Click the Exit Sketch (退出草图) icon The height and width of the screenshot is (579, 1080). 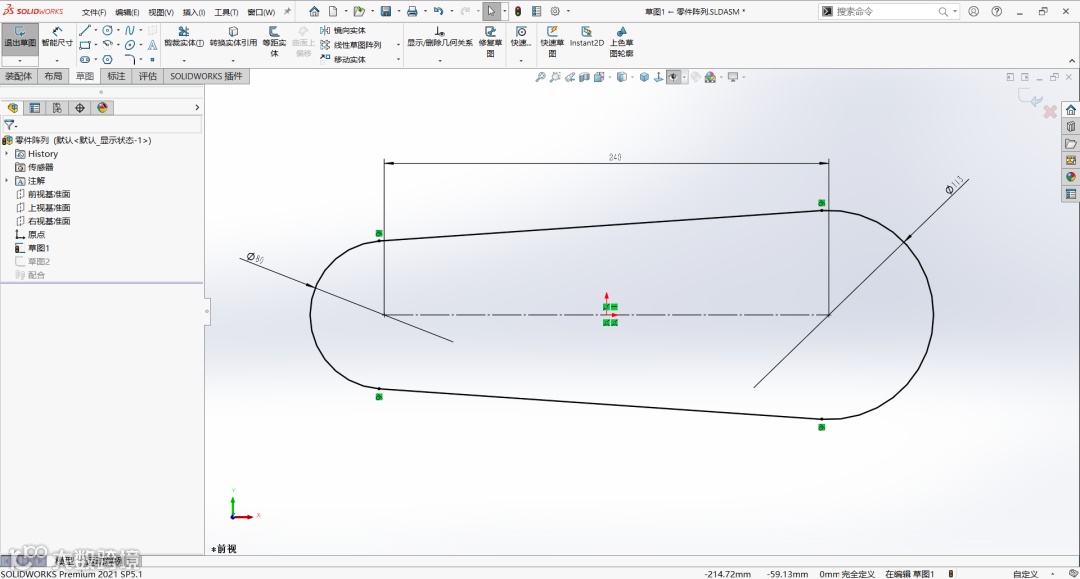click(20, 37)
